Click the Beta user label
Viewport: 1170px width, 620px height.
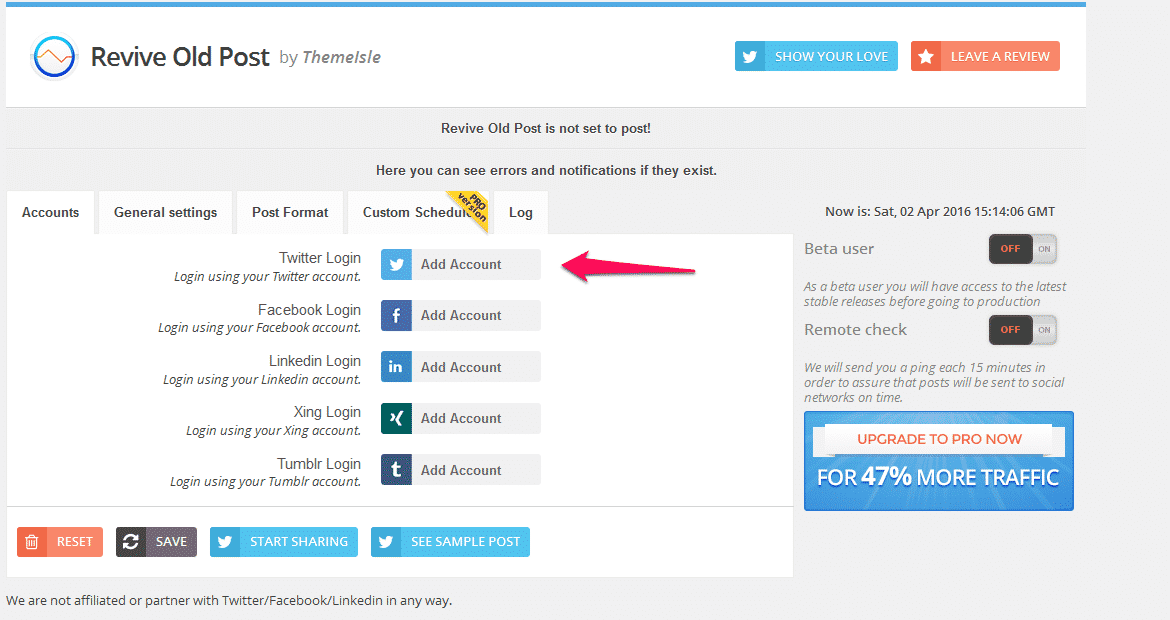(x=839, y=249)
